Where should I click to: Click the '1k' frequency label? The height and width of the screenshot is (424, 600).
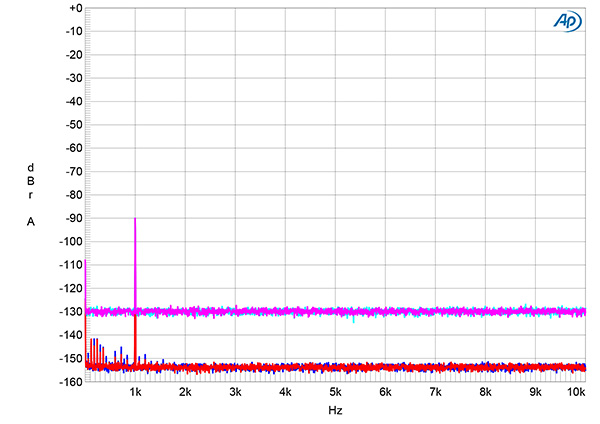point(135,392)
